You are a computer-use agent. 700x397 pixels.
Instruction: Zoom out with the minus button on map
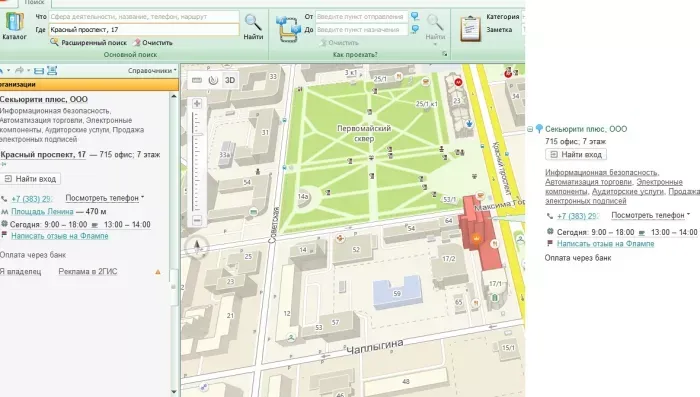(197, 220)
